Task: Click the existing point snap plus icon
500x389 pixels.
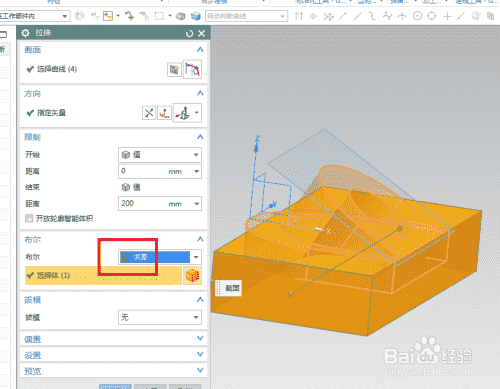Action: tap(447, 16)
